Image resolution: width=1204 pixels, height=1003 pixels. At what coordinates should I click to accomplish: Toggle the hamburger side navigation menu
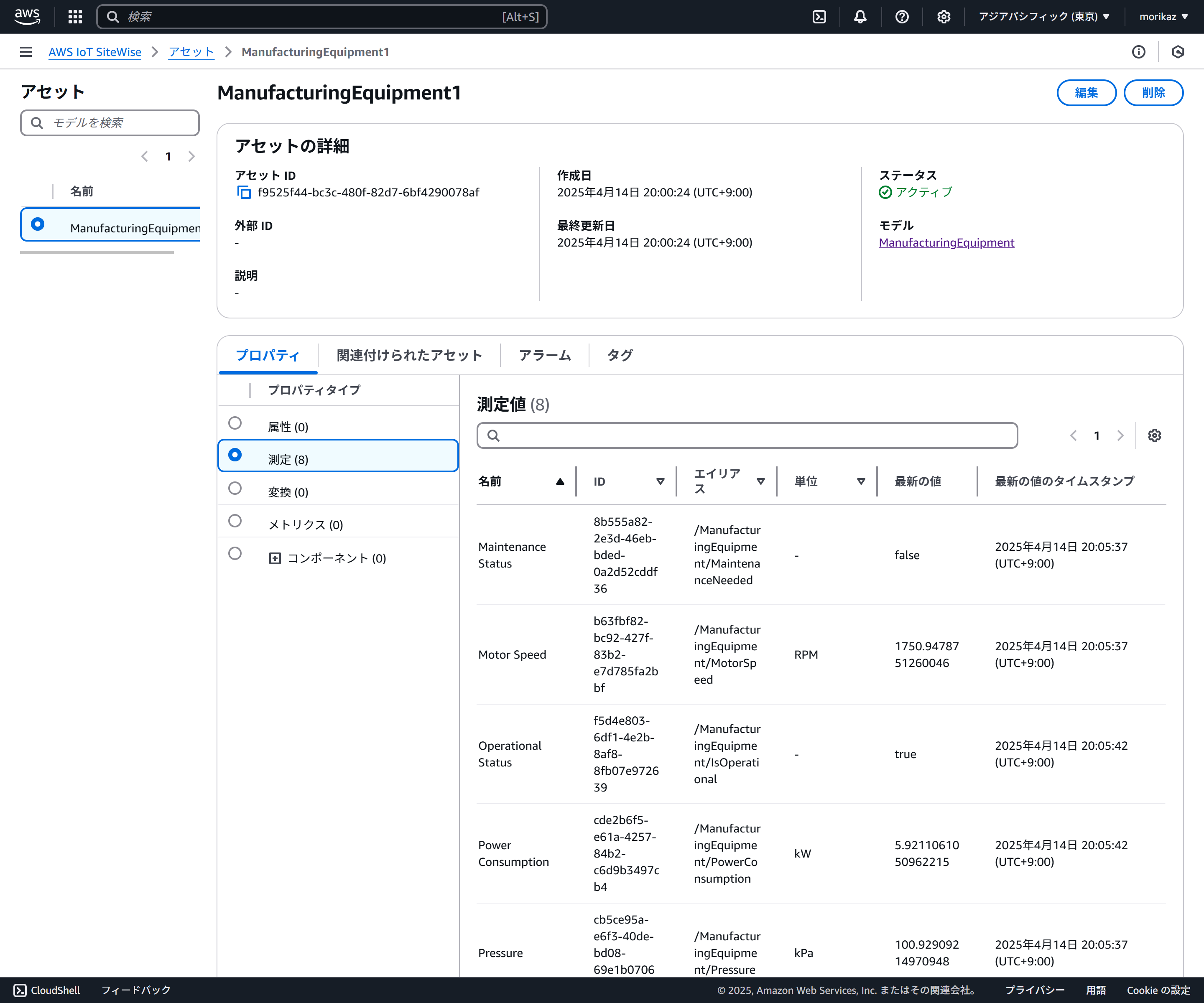pyautogui.click(x=26, y=52)
